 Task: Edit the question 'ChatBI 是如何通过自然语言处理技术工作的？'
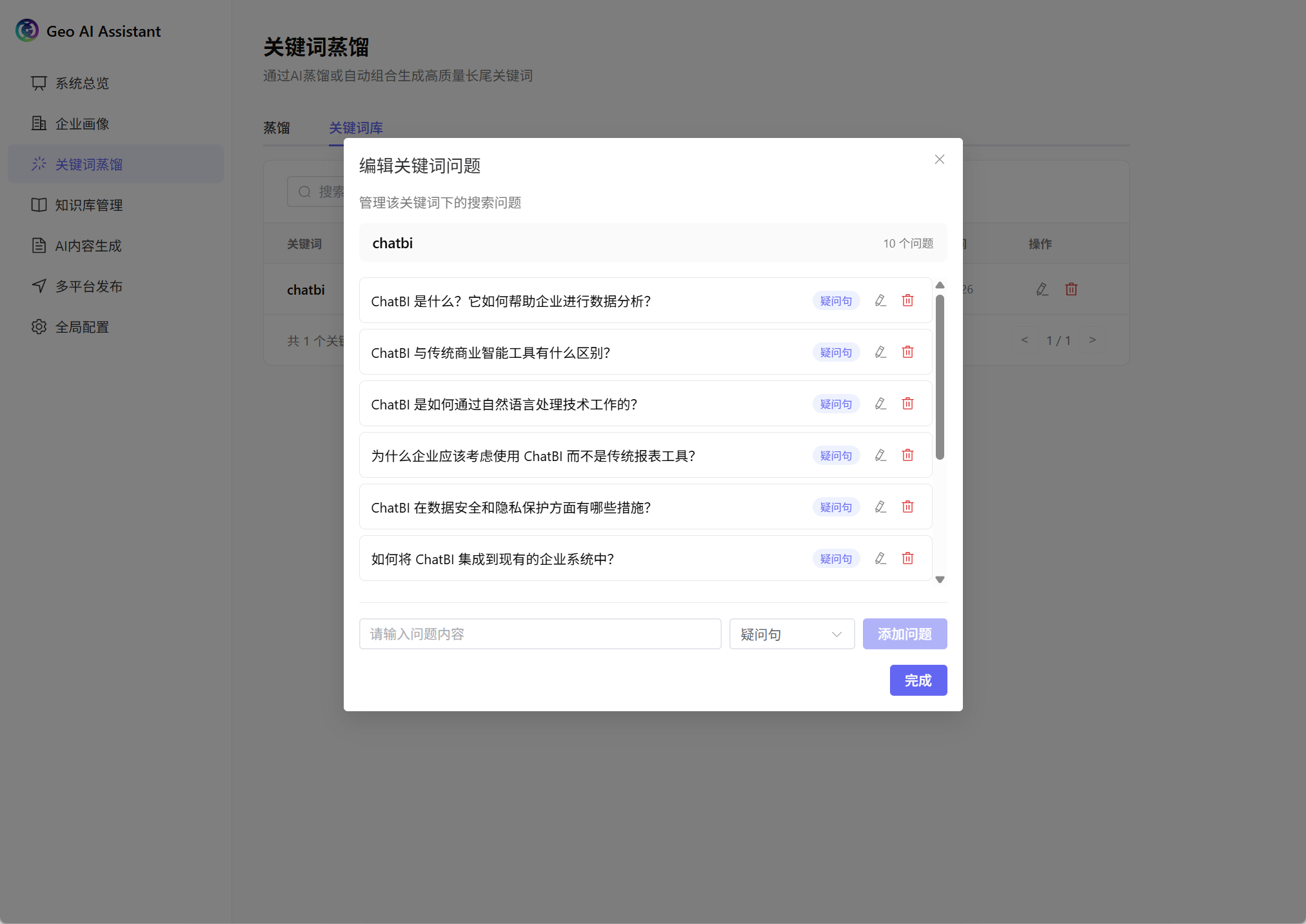point(880,404)
